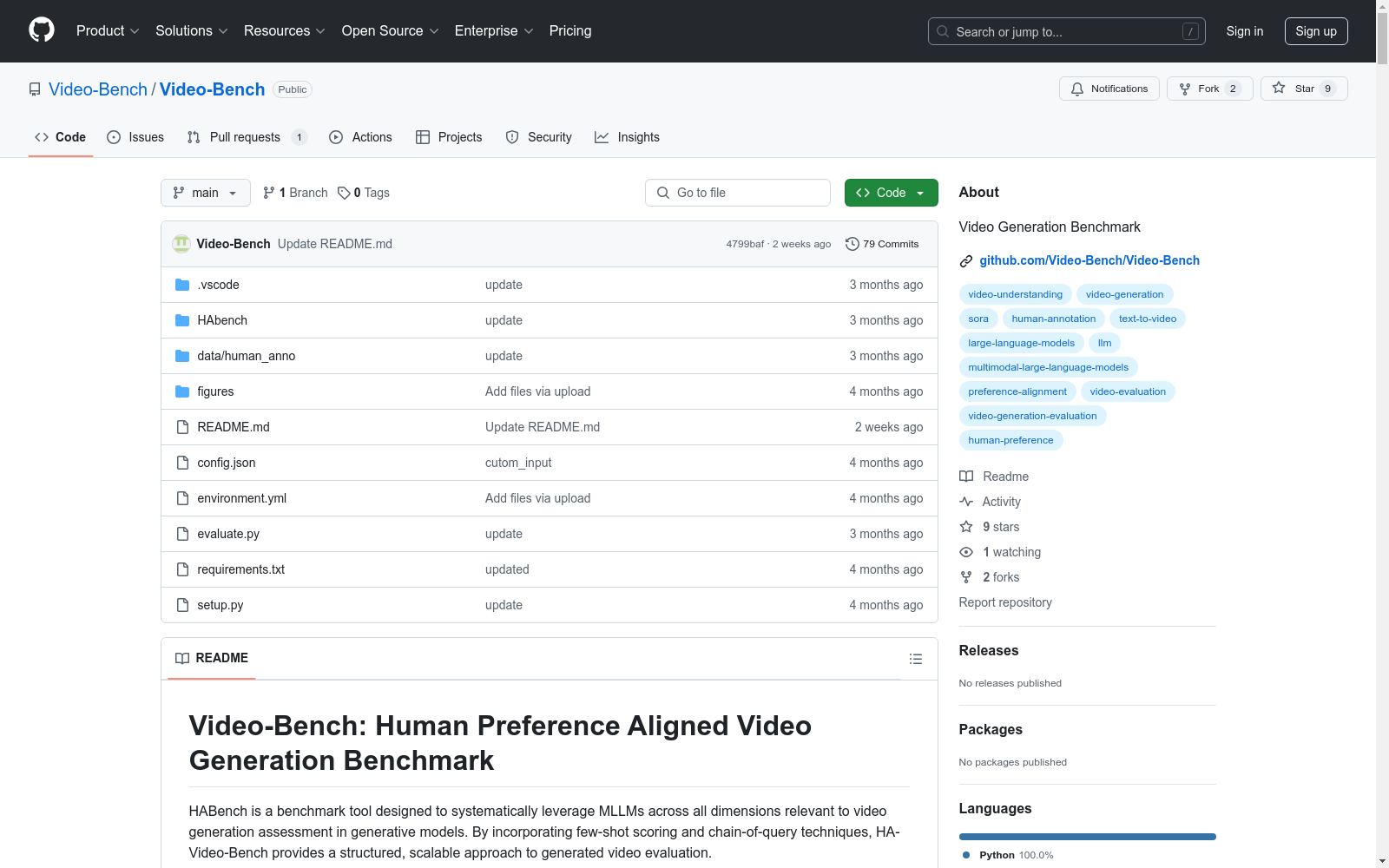Image resolution: width=1389 pixels, height=868 pixels.
Task: Open the Product dropdown menu
Action: click(108, 30)
